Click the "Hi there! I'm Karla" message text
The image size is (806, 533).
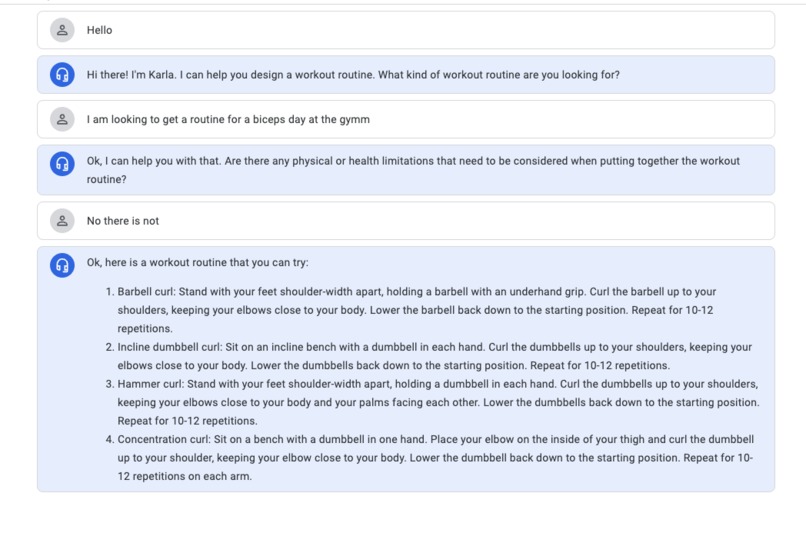pyautogui.click(x=353, y=75)
